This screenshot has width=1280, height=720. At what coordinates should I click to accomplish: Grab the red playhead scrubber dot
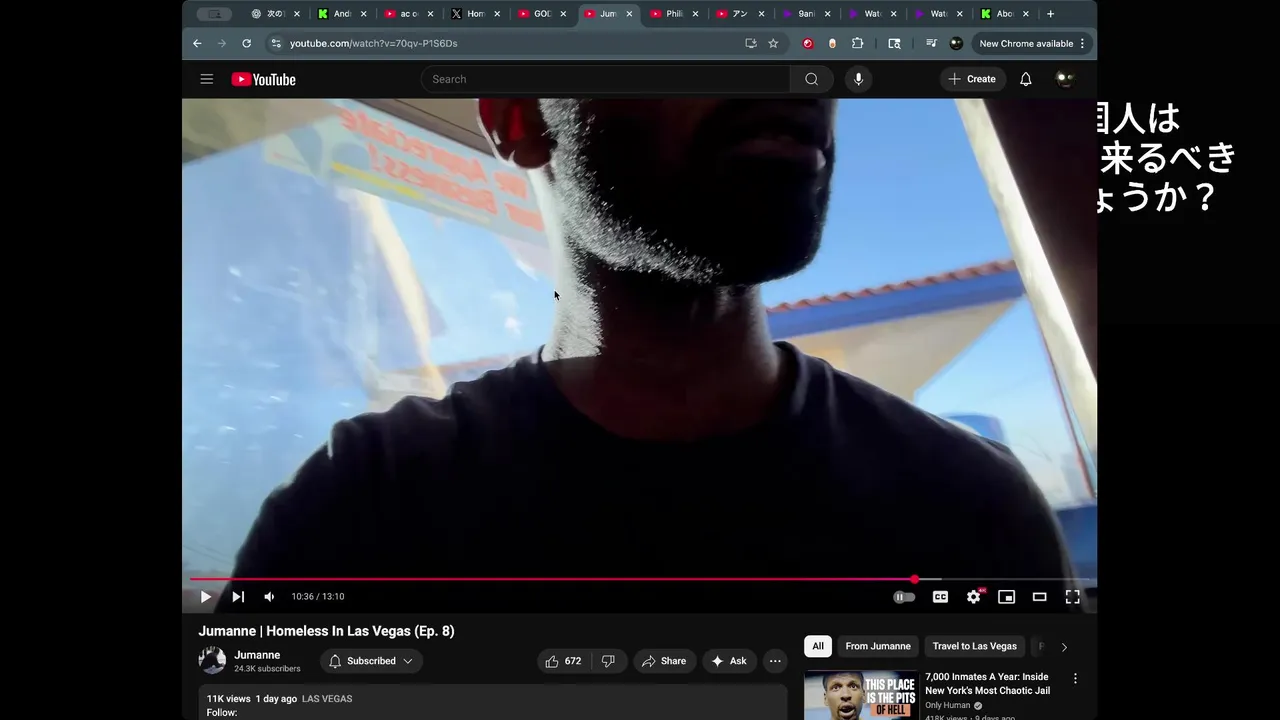914,579
